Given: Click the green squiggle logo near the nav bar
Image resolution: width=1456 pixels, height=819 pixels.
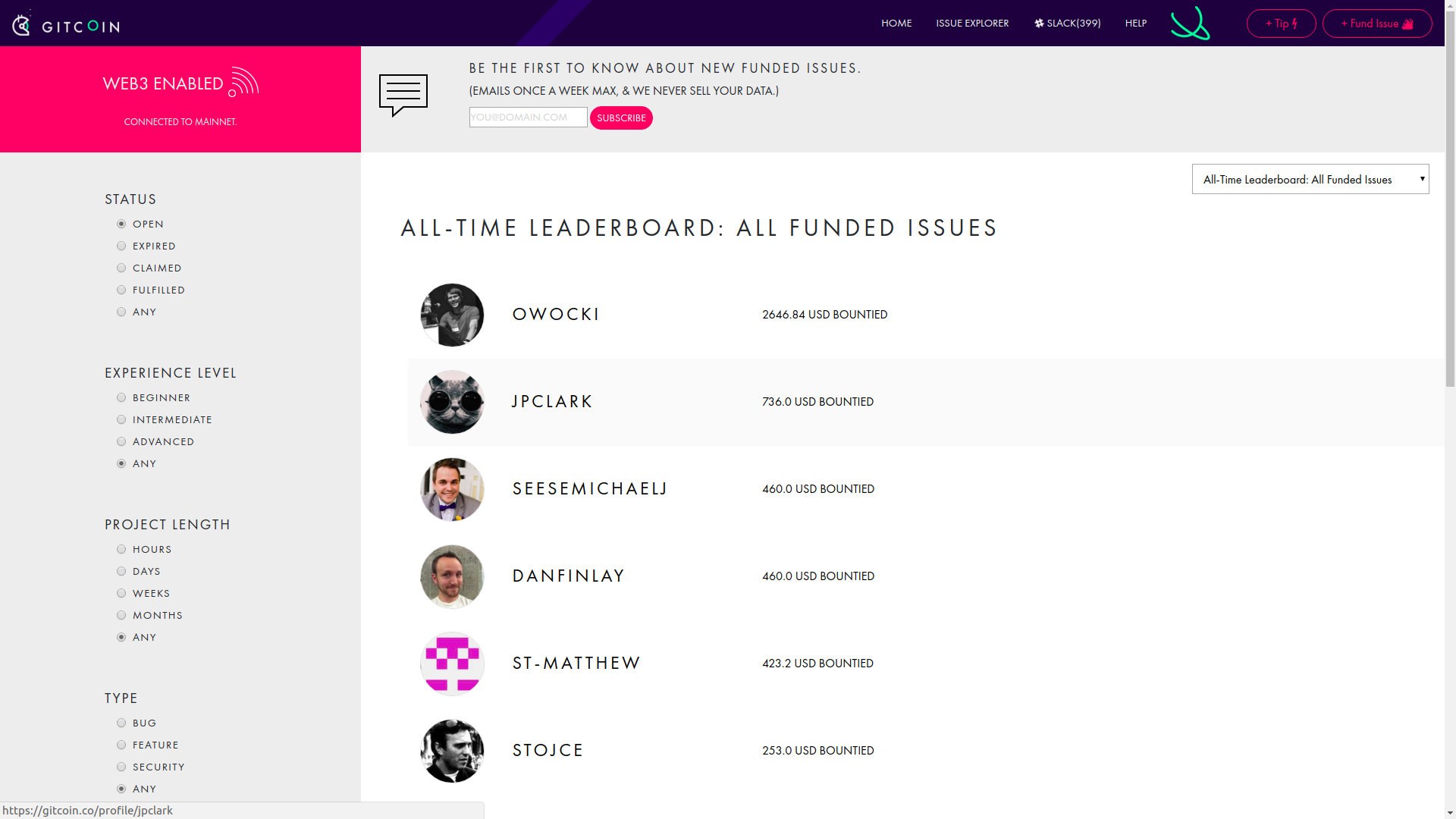Looking at the screenshot, I should tap(1189, 24).
